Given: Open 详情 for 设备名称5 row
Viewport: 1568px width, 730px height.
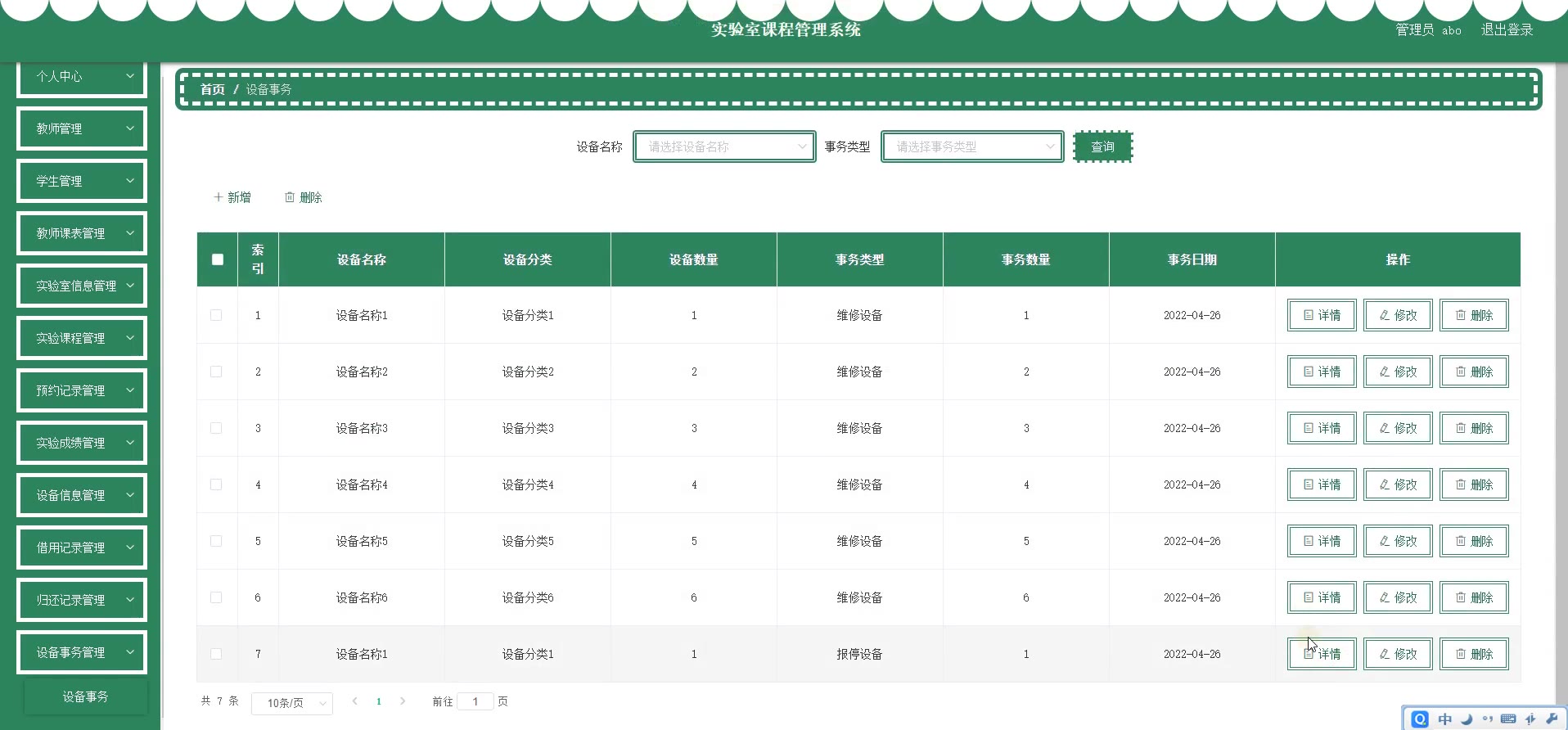Looking at the screenshot, I should tap(1322, 541).
